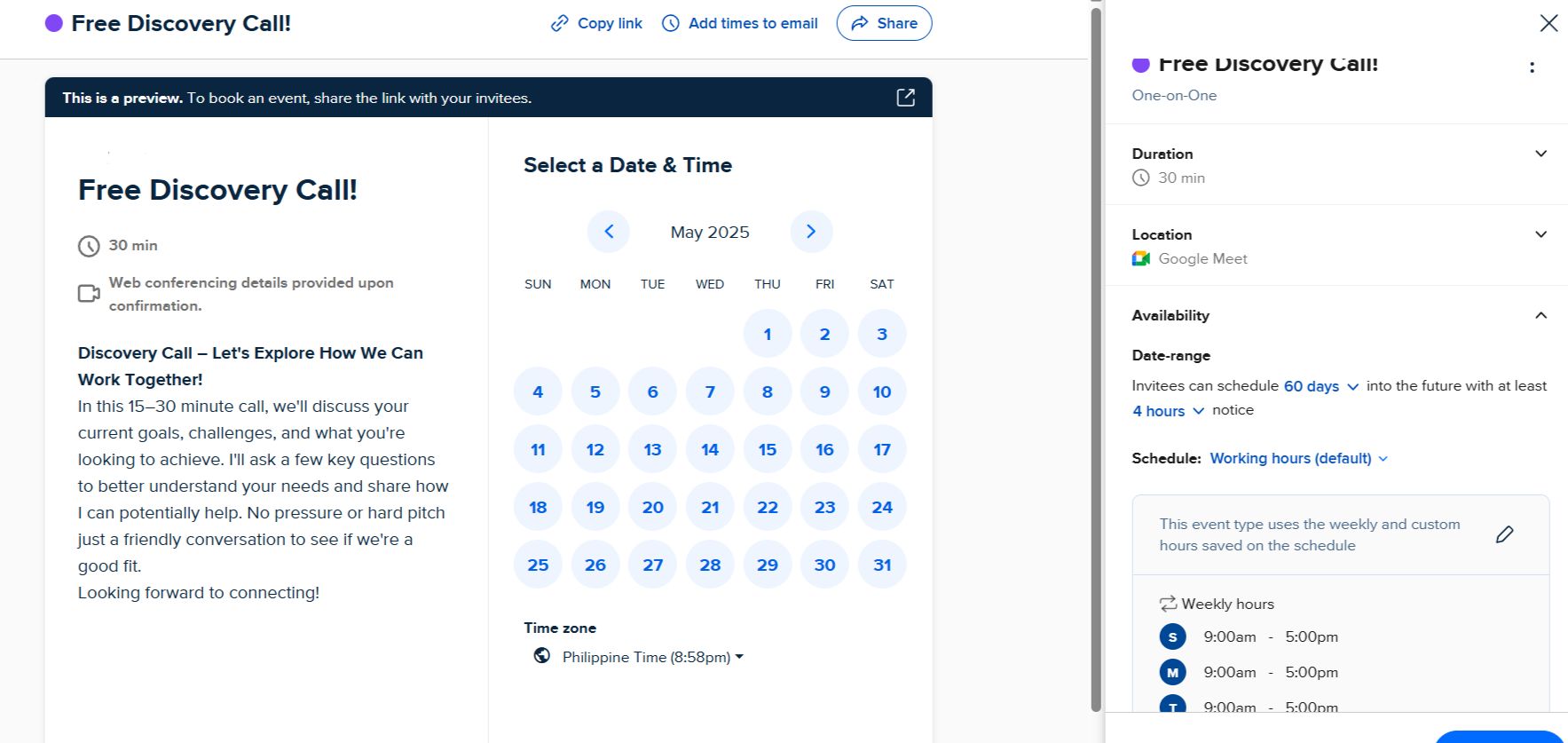
Task: Click the page vertical scrollbar
Action: (x=1096, y=355)
